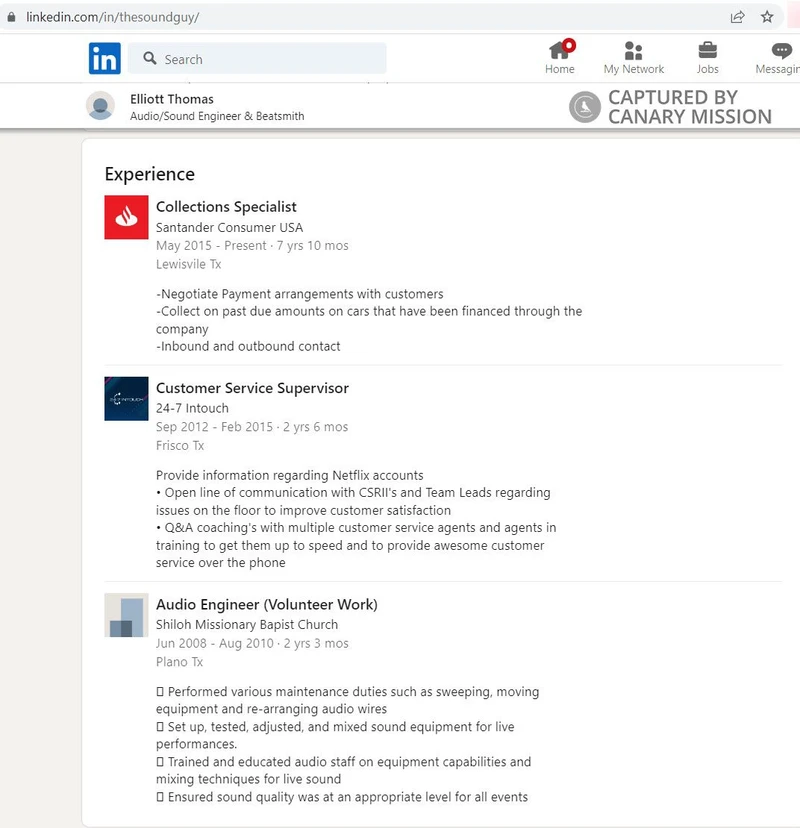Click Audio Engineer (Volunteer Work) title
800x828 pixels.
(267, 605)
